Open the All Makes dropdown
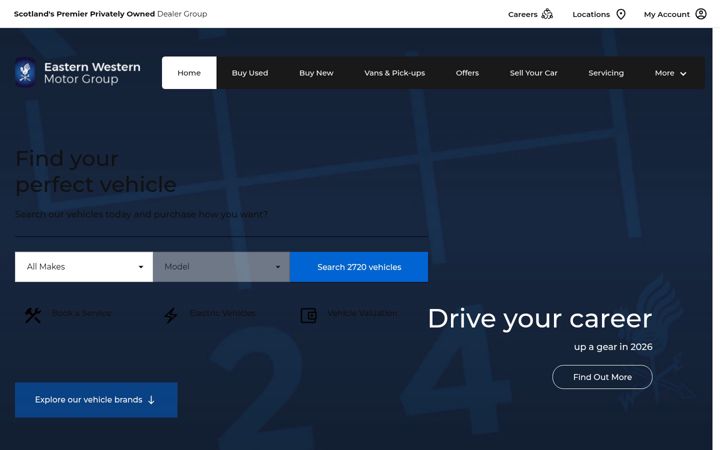The image size is (720, 450). (x=84, y=267)
